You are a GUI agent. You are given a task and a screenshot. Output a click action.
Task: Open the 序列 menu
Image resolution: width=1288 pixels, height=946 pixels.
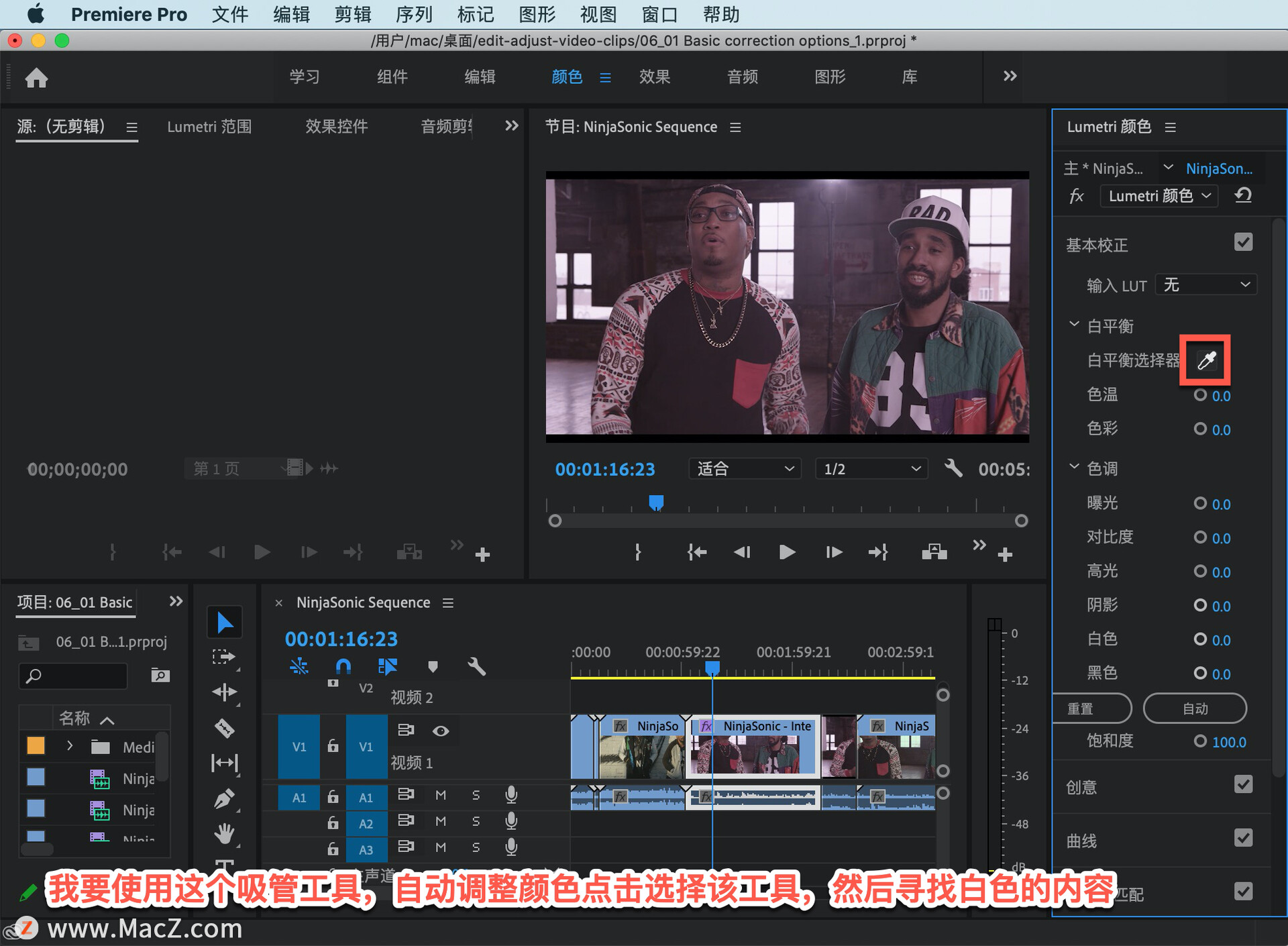(x=413, y=14)
